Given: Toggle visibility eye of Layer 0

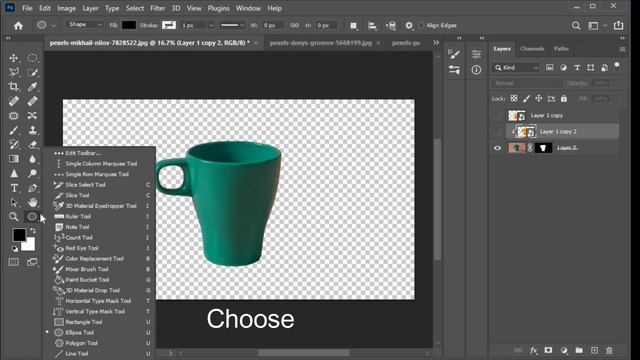Looking at the screenshot, I should tap(497, 148).
